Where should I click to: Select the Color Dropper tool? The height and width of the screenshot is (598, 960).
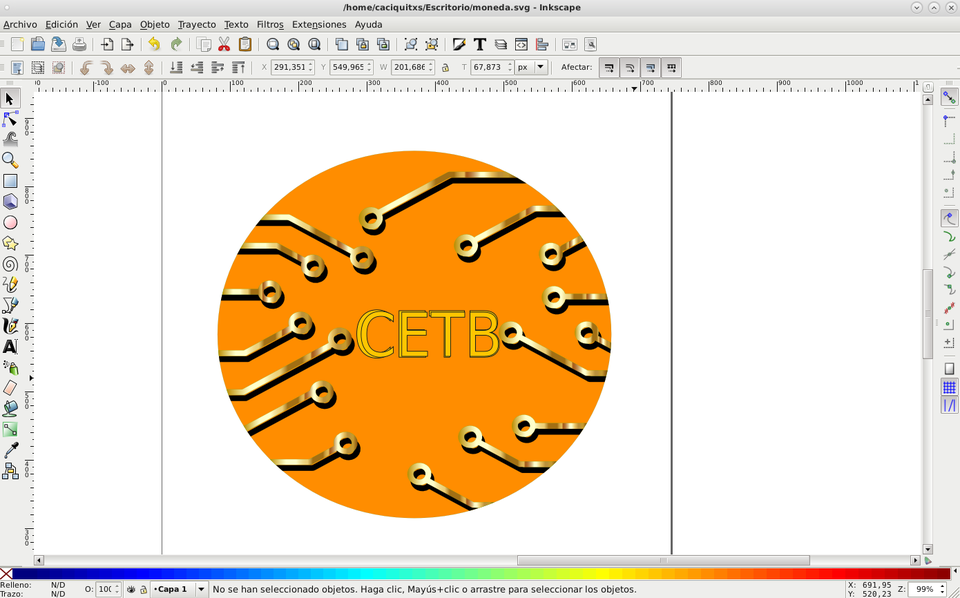10,450
